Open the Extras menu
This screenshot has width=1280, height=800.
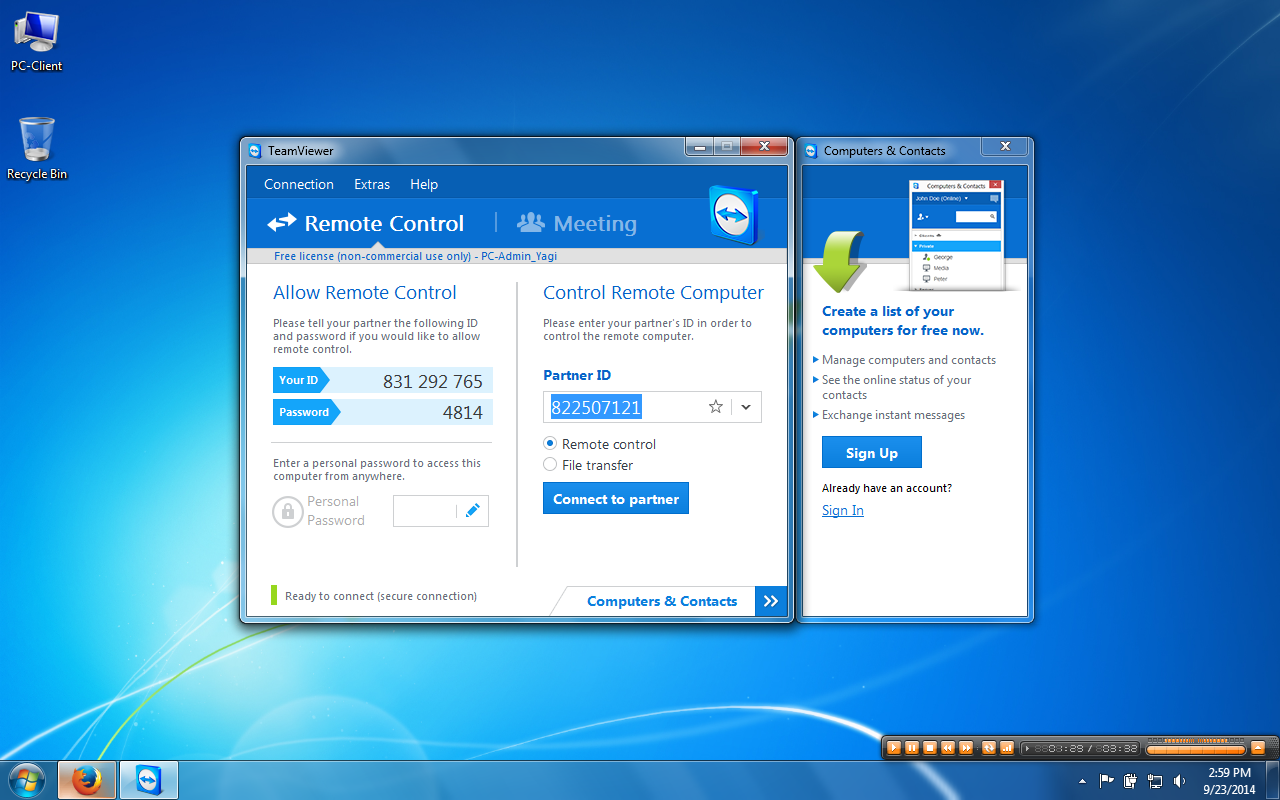(372, 184)
